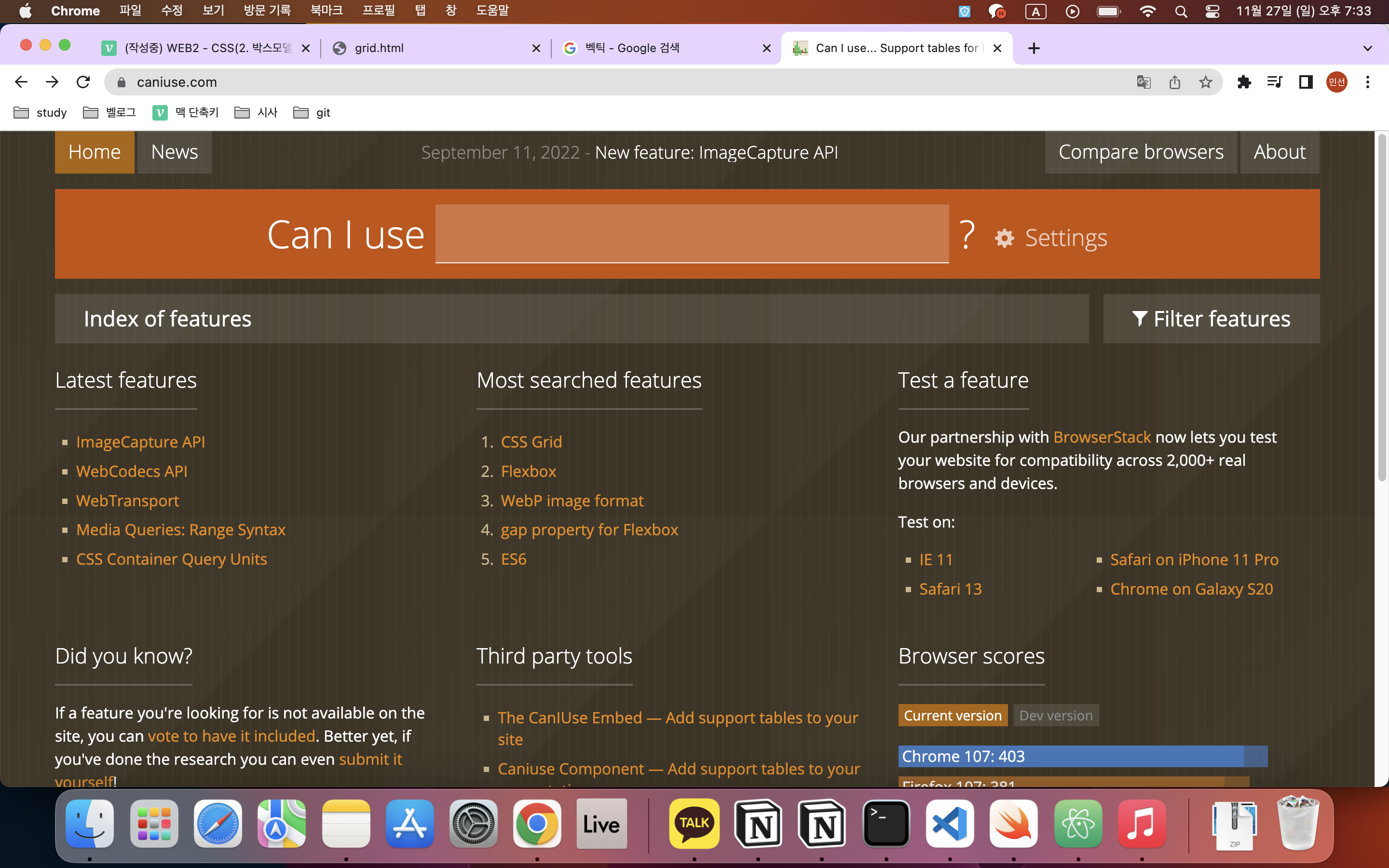Open the About page
The image size is (1389, 868).
pyautogui.click(x=1280, y=152)
